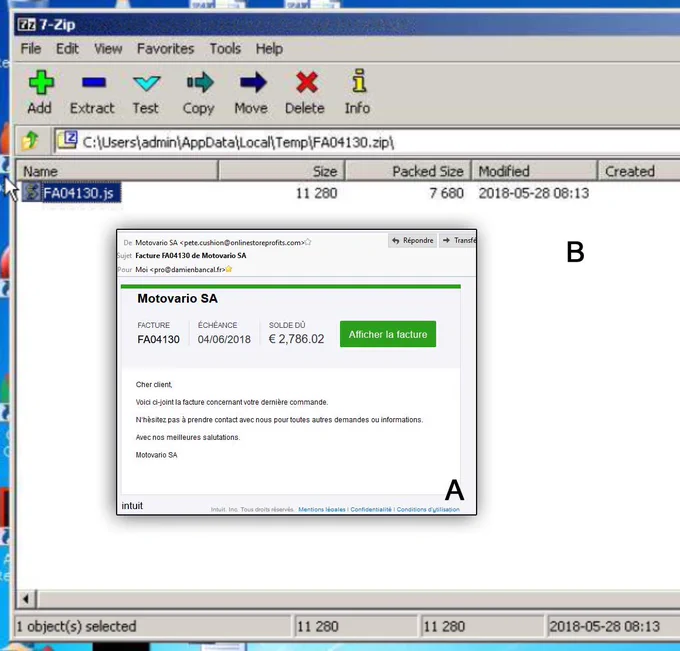Sort by the Created column header
The height and width of the screenshot is (651, 680).
(639, 171)
